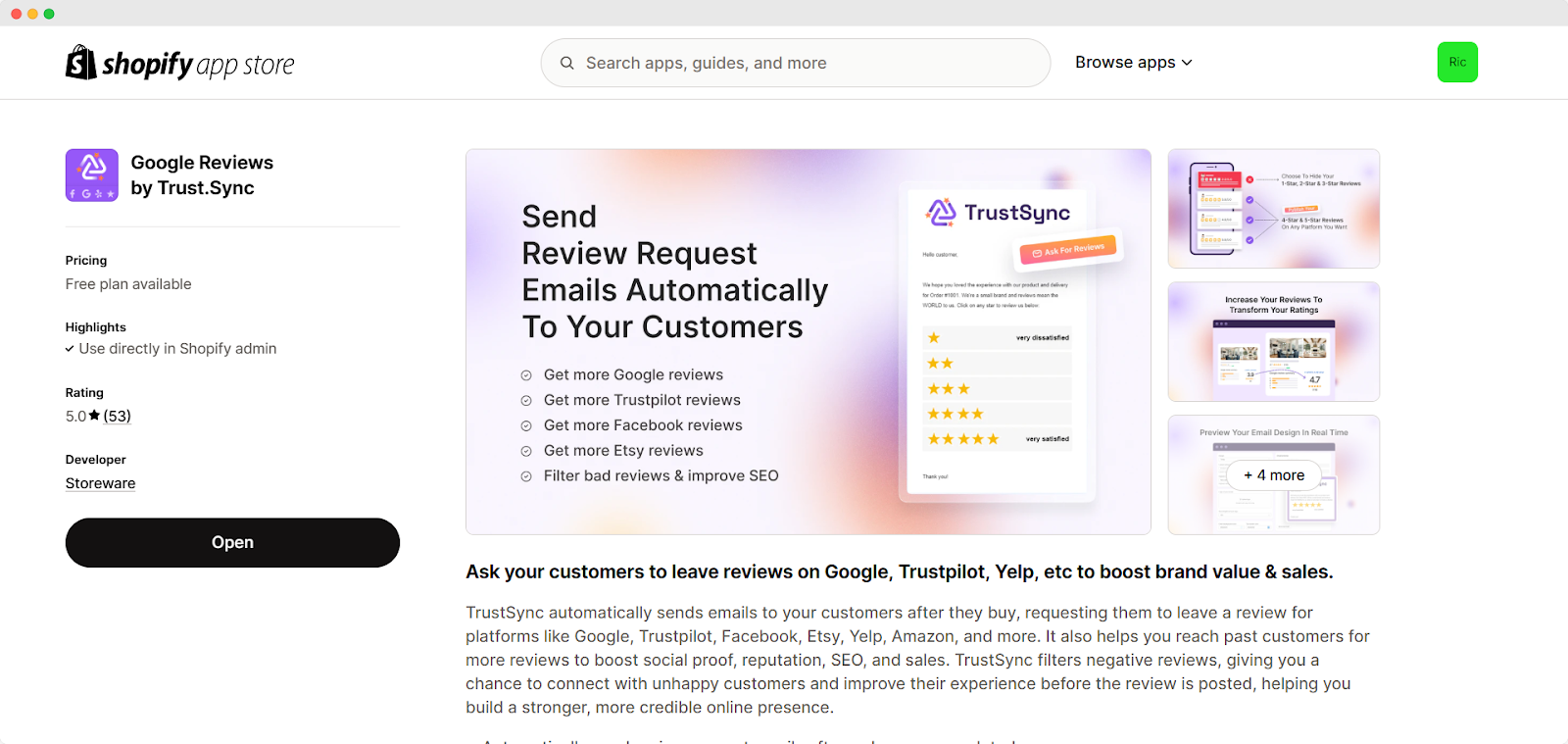1568x744 pixels.
Task: Click the Get more Google reviews bullet
Action: [633, 374]
